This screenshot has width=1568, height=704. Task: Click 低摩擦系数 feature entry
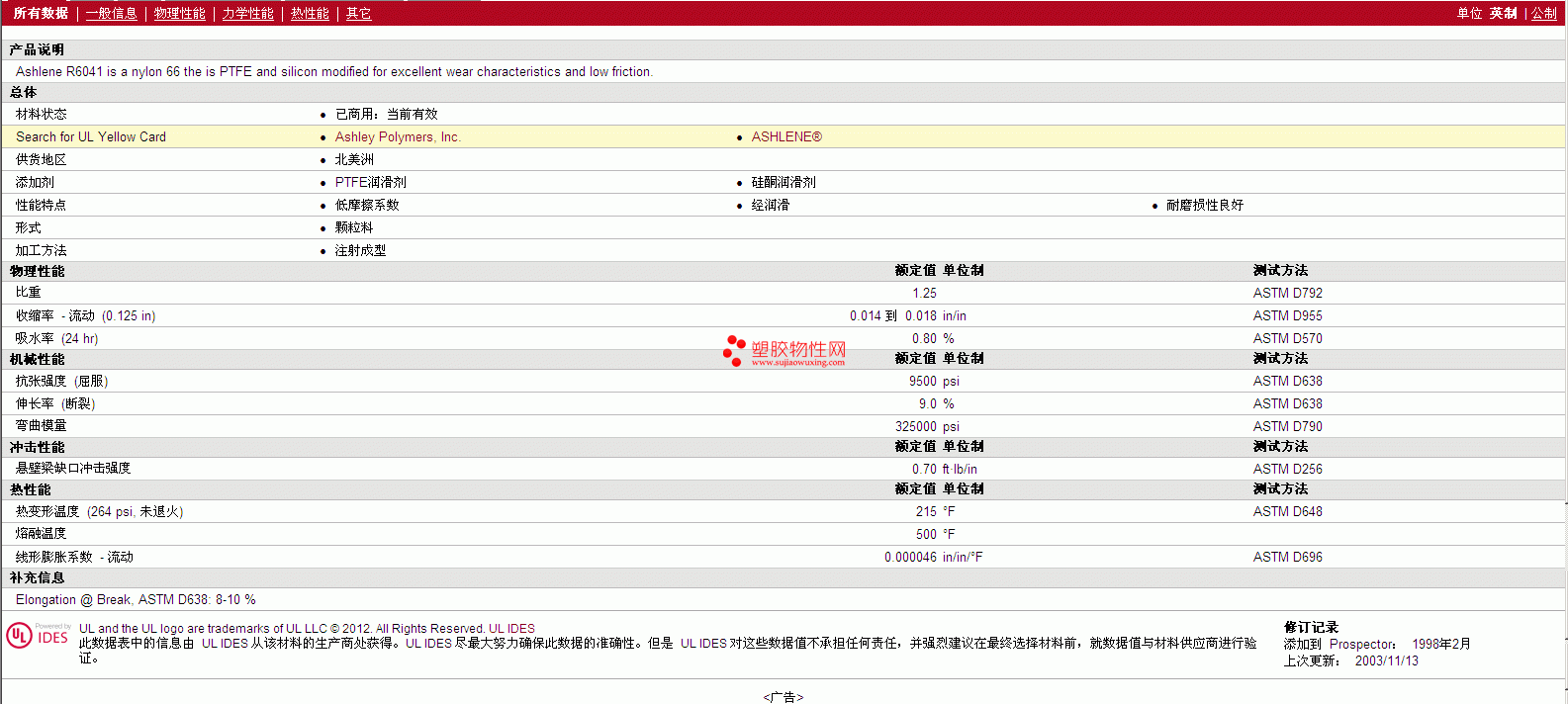[x=367, y=206]
